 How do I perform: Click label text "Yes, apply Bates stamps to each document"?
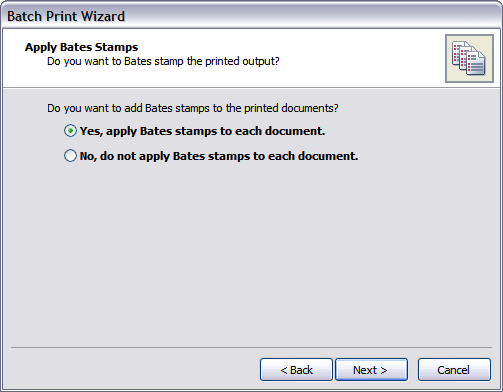tap(201, 131)
